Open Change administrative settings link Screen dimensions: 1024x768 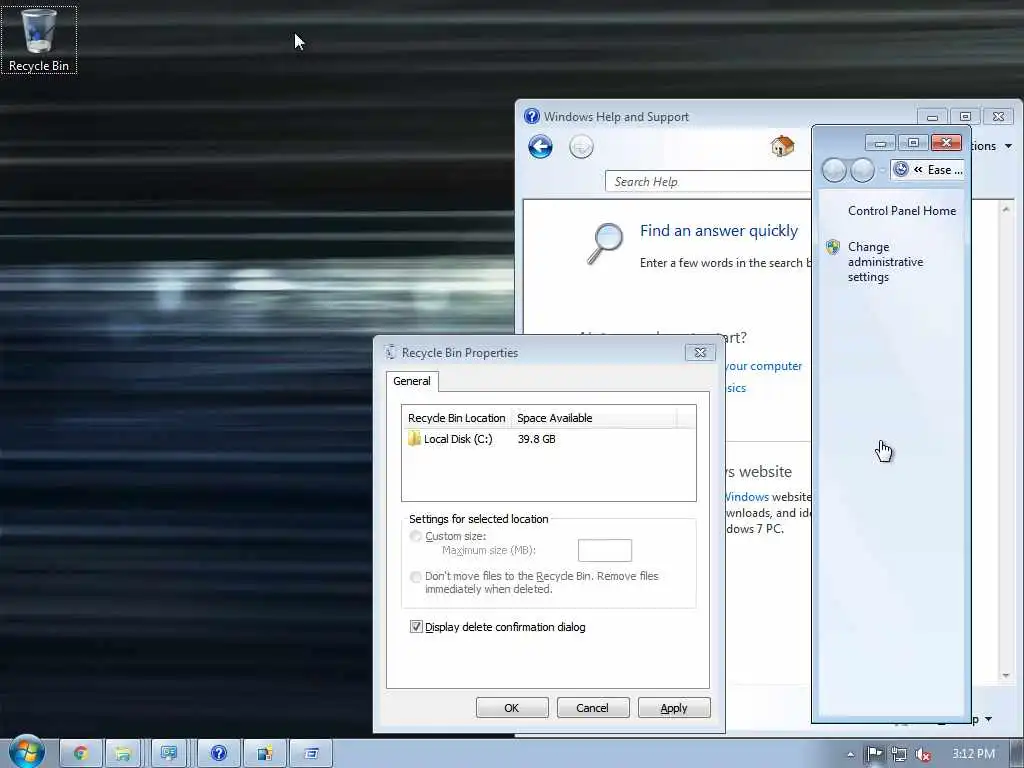pyautogui.click(x=885, y=262)
